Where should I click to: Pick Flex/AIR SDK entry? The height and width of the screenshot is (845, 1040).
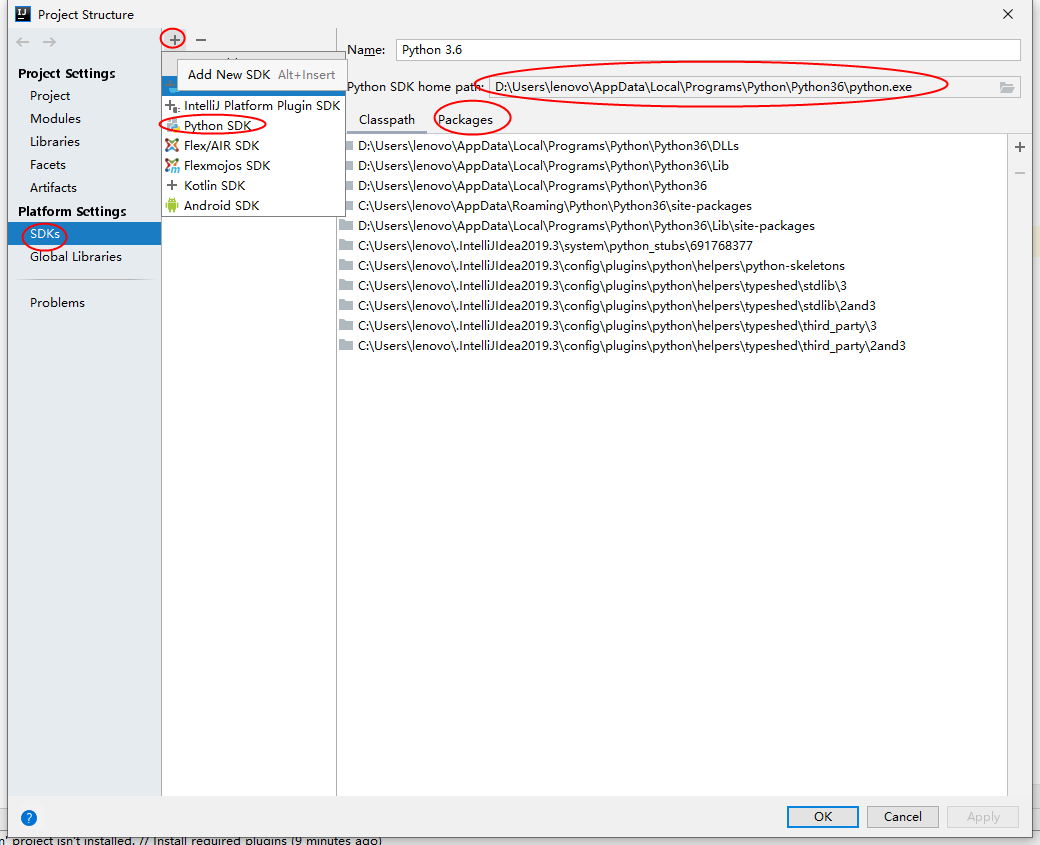pyautogui.click(x=221, y=145)
